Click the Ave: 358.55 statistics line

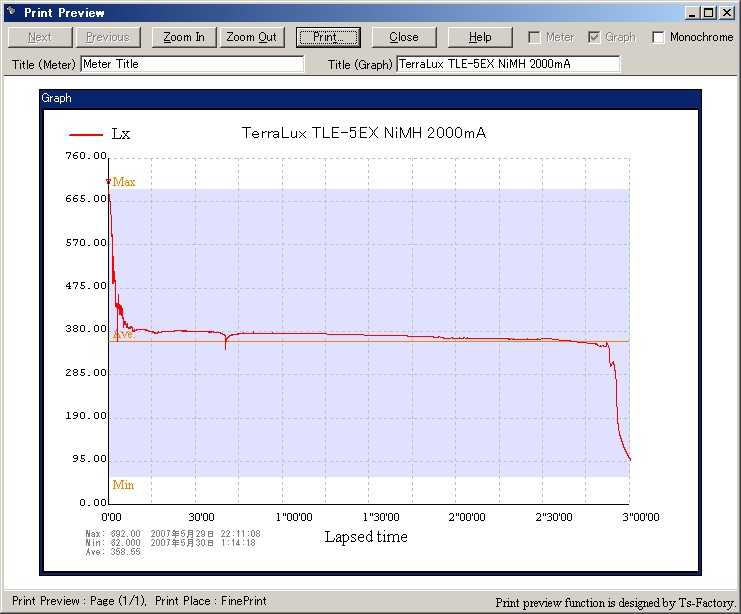pos(113,552)
